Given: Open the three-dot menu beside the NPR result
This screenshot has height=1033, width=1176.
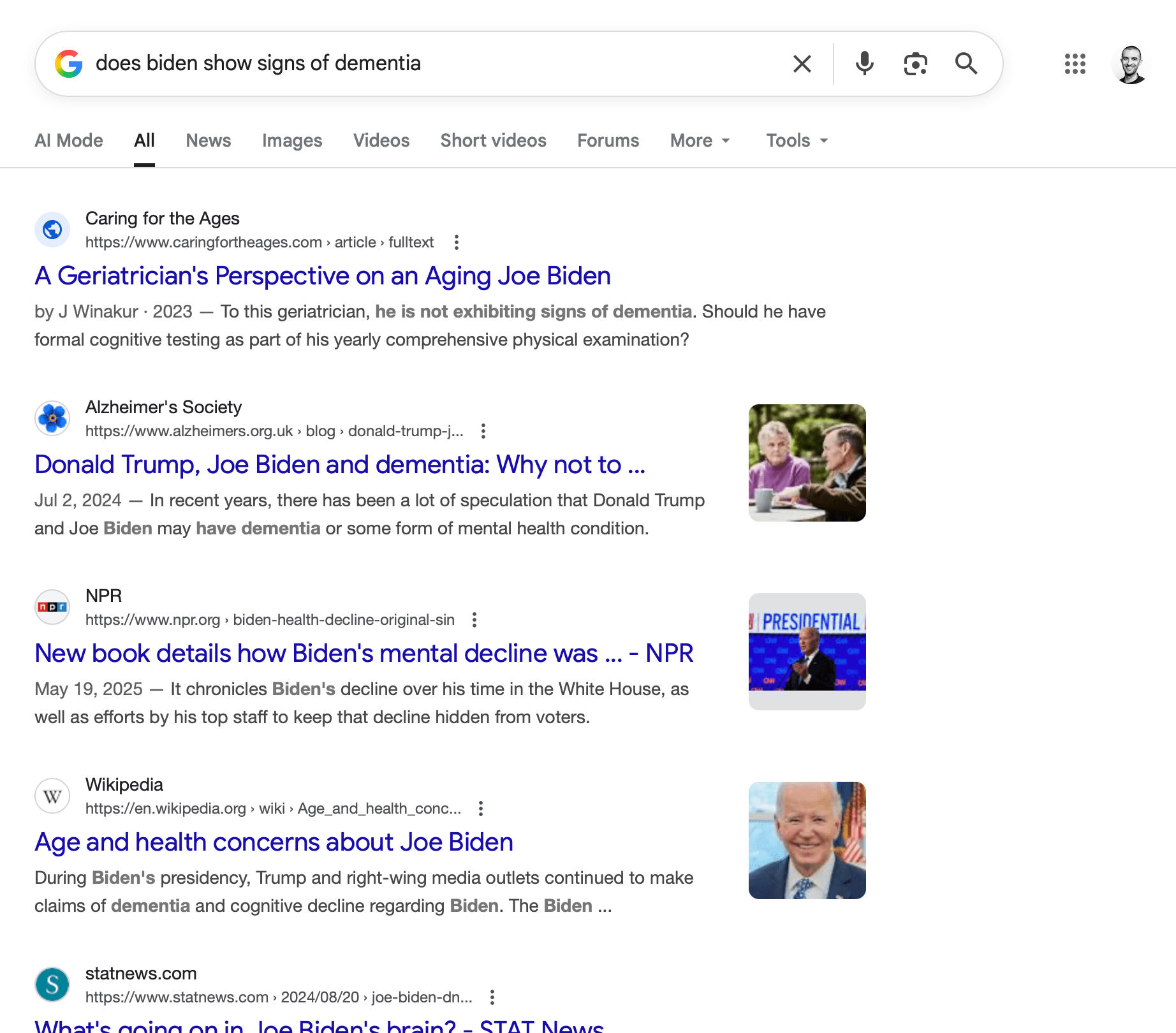Looking at the screenshot, I should pos(474,620).
